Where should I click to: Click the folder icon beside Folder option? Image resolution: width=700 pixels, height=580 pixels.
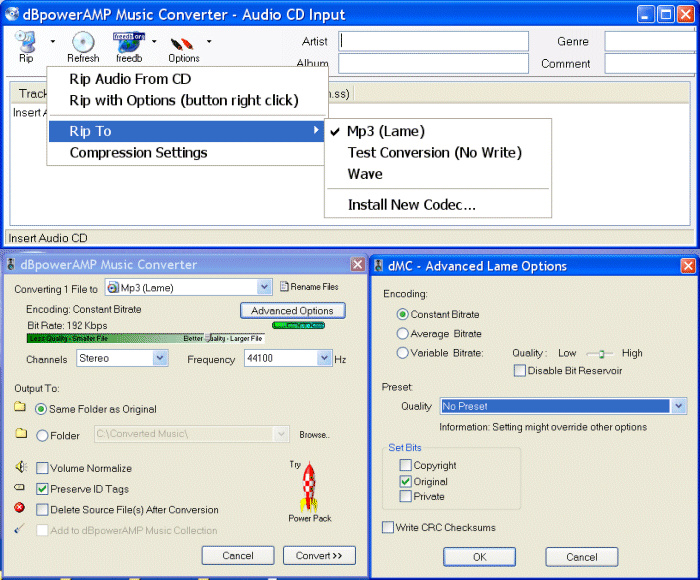click(x=21, y=433)
